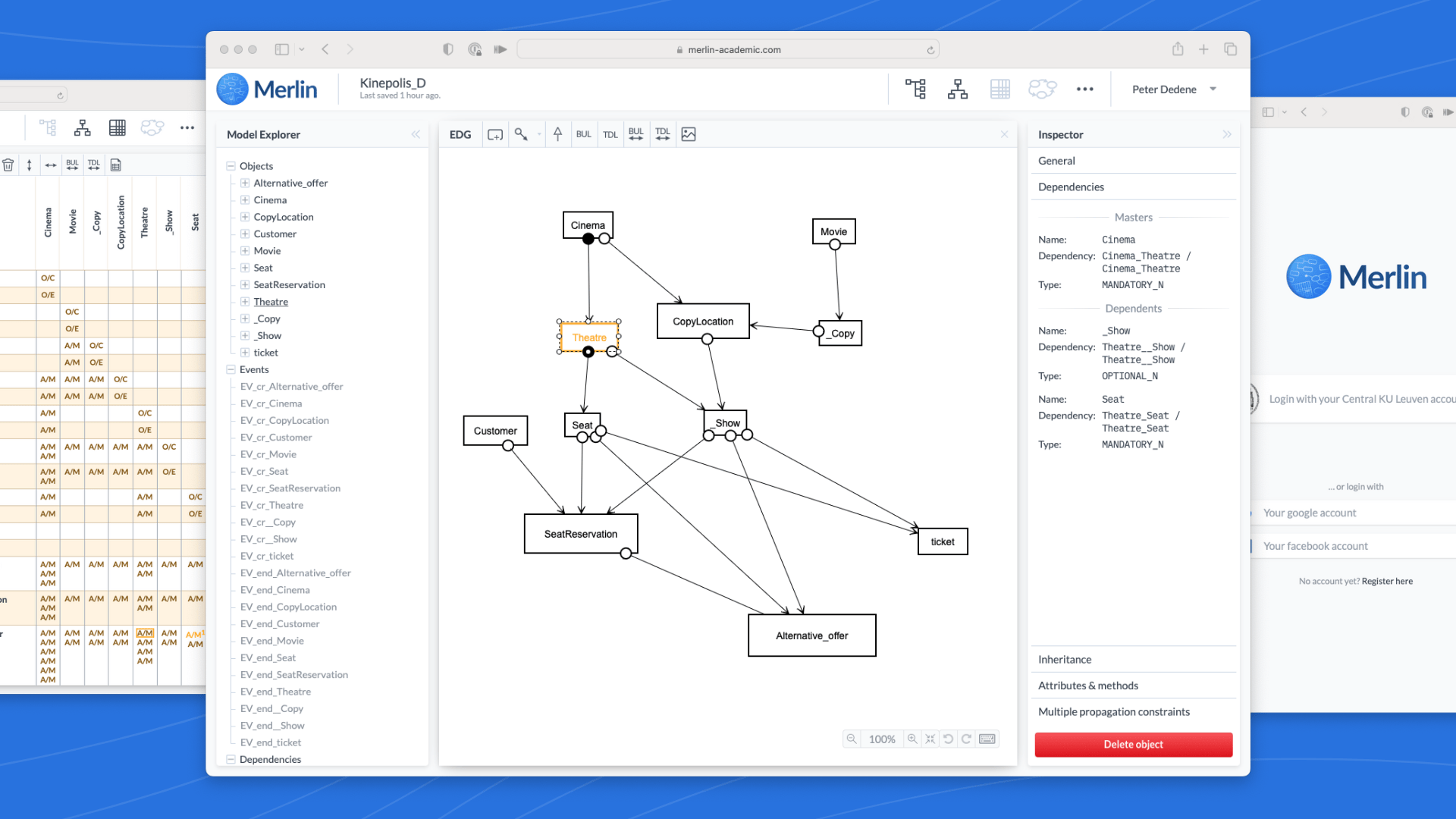1456x819 pixels.
Task: Expand the Cinema object tree node
Action: point(245,200)
